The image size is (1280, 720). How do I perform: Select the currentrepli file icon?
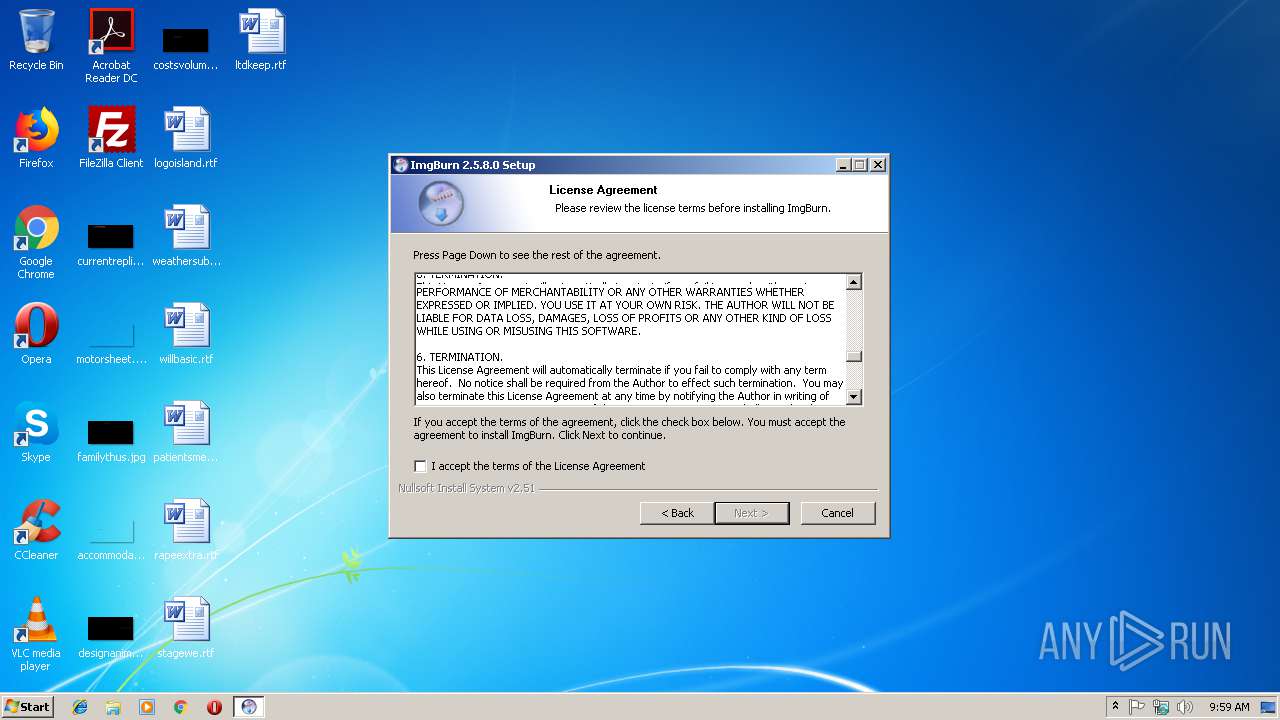point(111,246)
